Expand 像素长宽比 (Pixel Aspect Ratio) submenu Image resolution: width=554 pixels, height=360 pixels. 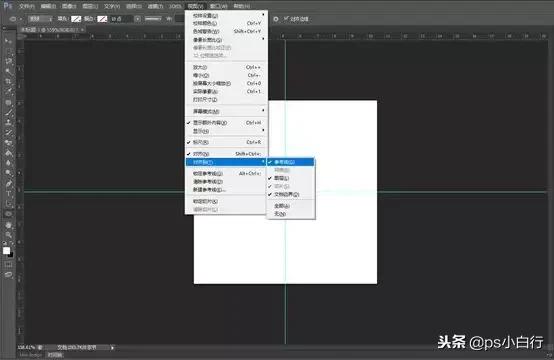pyautogui.click(x=226, y=40)
